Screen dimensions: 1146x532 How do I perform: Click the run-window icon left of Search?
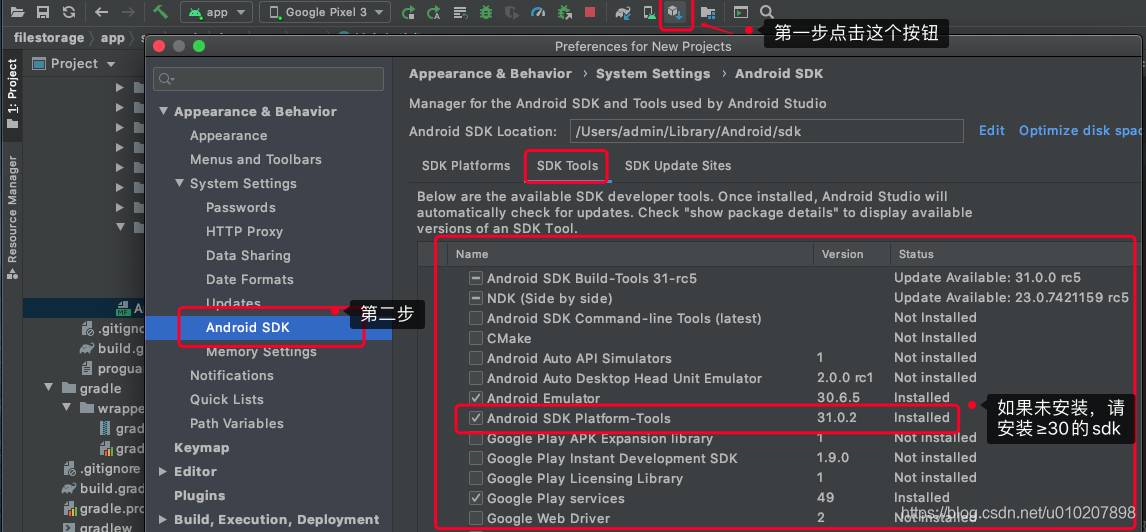[741, 12]
